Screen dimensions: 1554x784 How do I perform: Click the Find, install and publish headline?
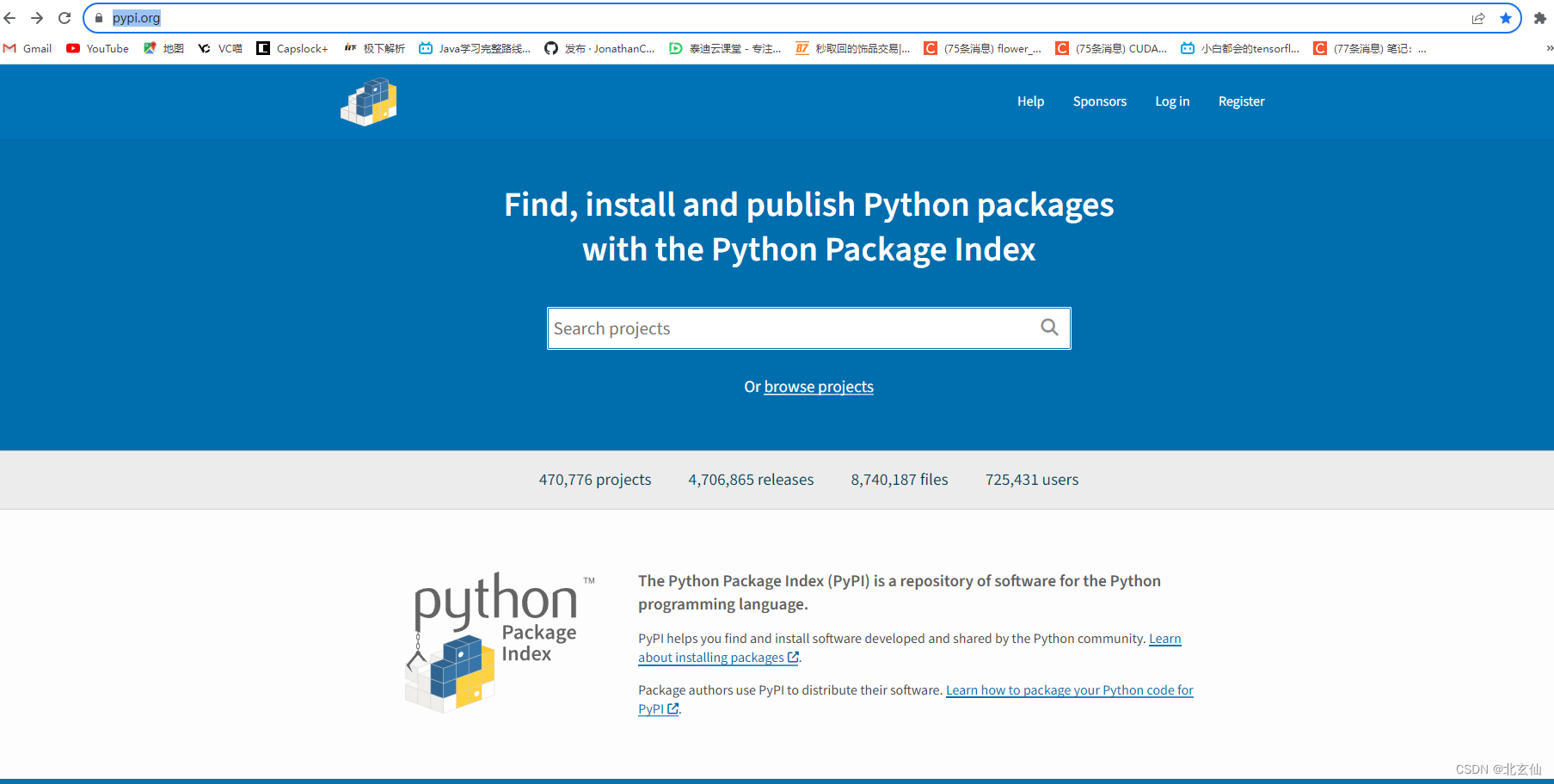click(808, 227)
